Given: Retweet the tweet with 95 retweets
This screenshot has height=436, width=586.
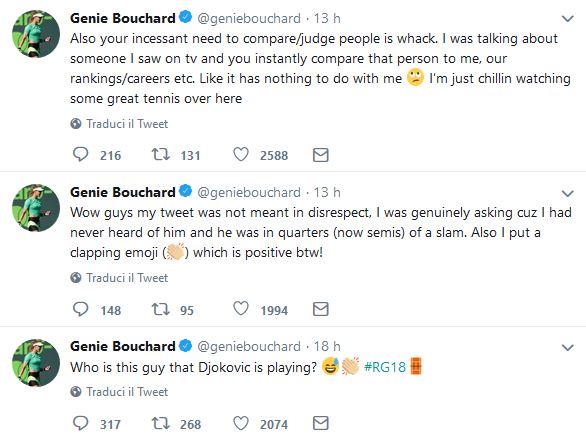Looking at the screenshot, I should 160,309.
